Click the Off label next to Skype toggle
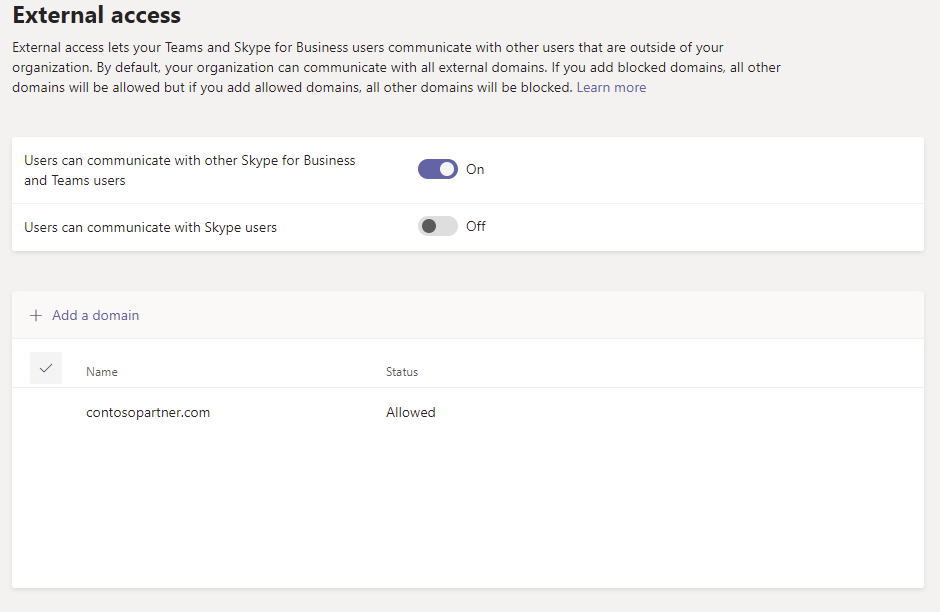The height and width of the screenshot is (612, 940). [x=476, y=227]
